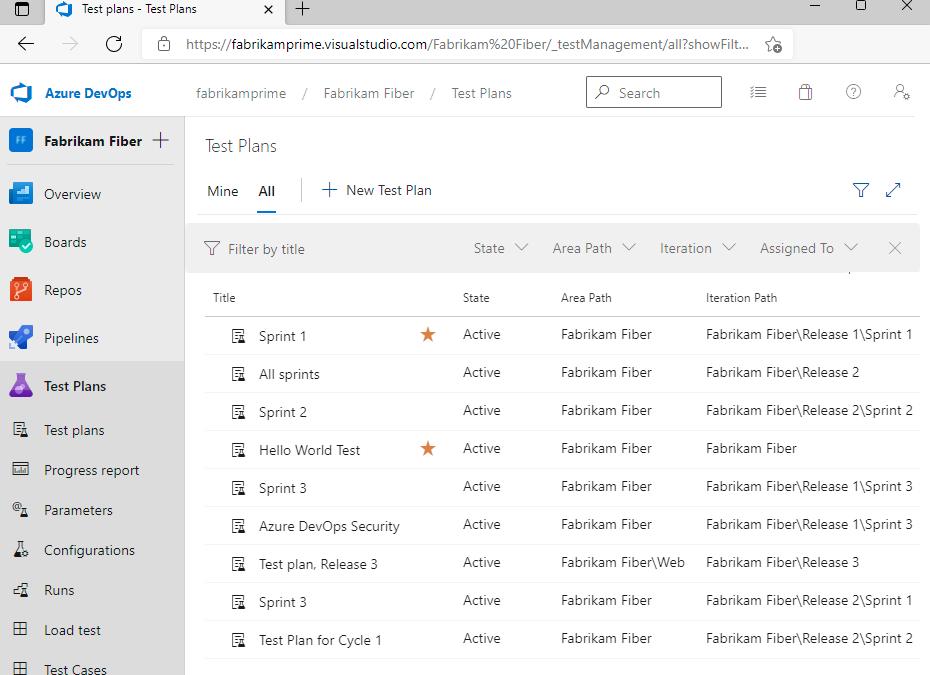The height and width of the screenshot is (675, 930).
Task: Click the Search input box
Action: tap(654, 92)
